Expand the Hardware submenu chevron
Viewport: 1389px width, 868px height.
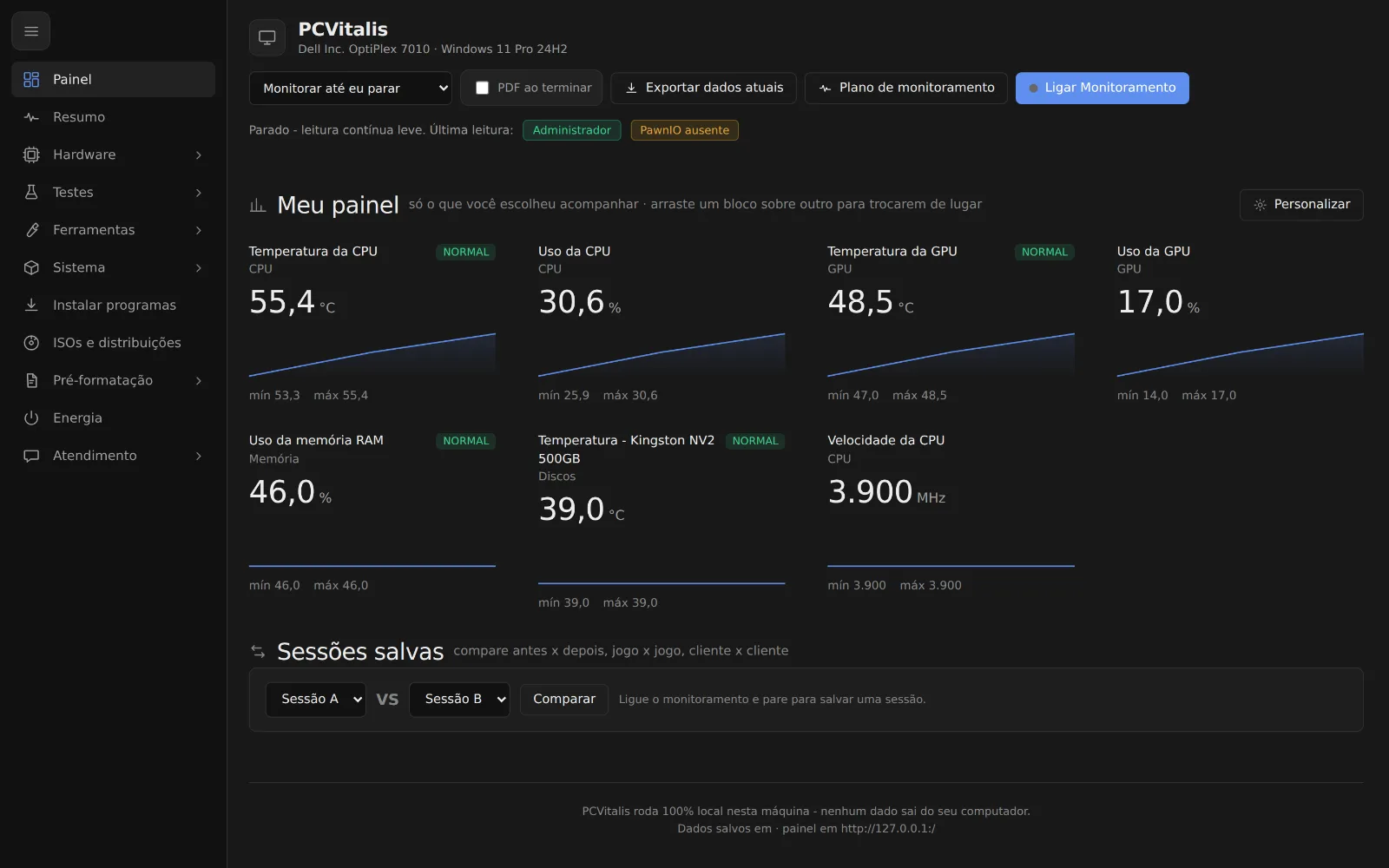click(199, 155)
